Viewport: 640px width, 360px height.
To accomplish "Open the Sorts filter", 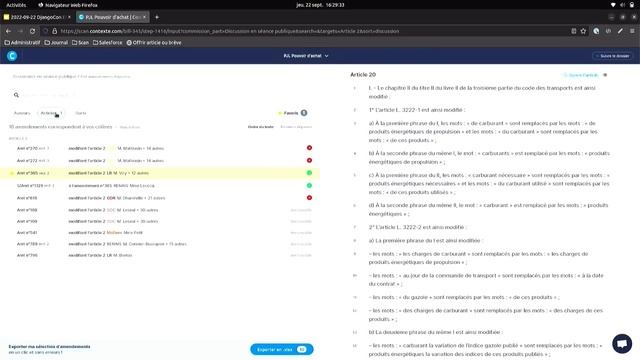I will coord(80,113).
